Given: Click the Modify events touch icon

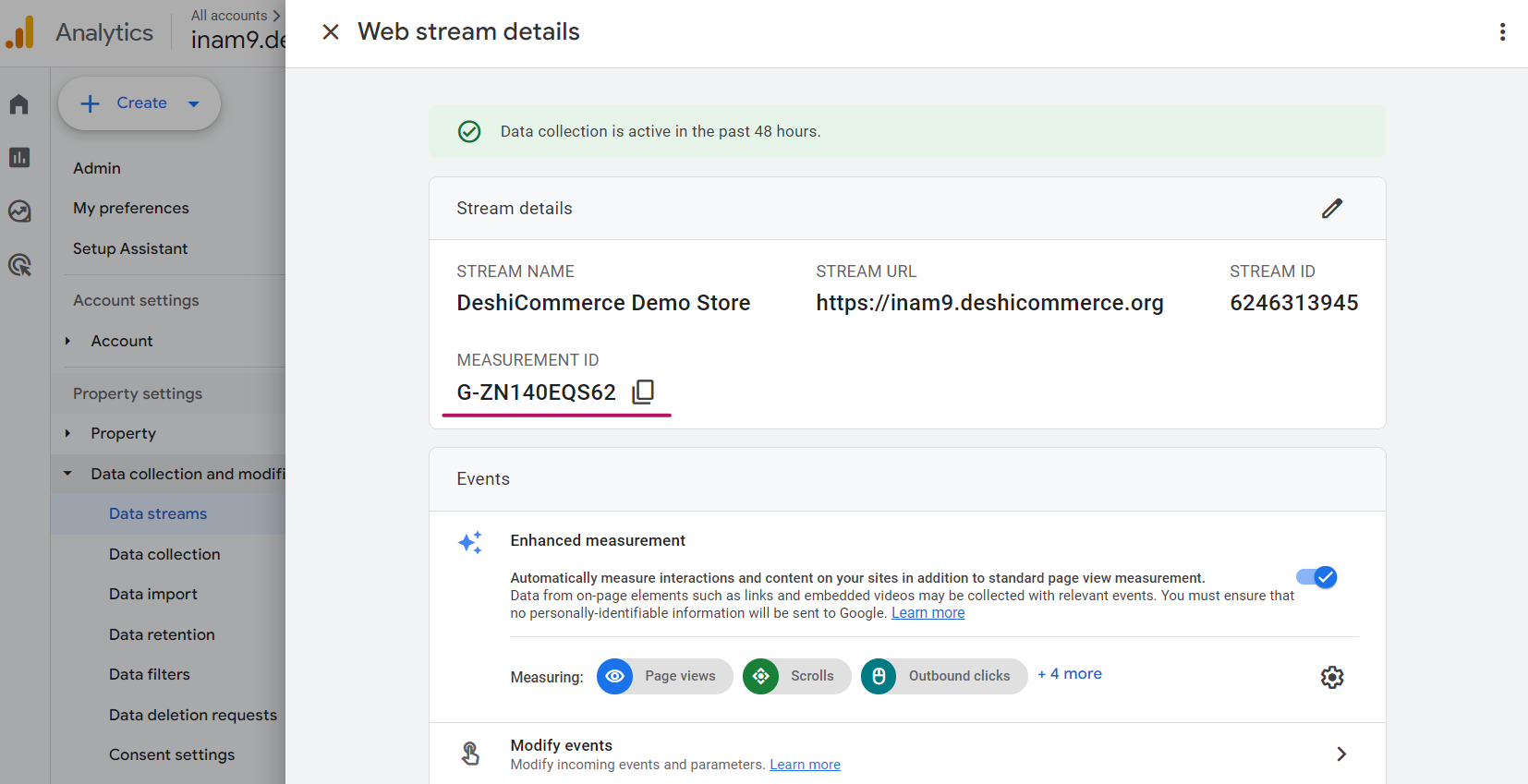Looking at the screenshot, I should coord(471,754).
